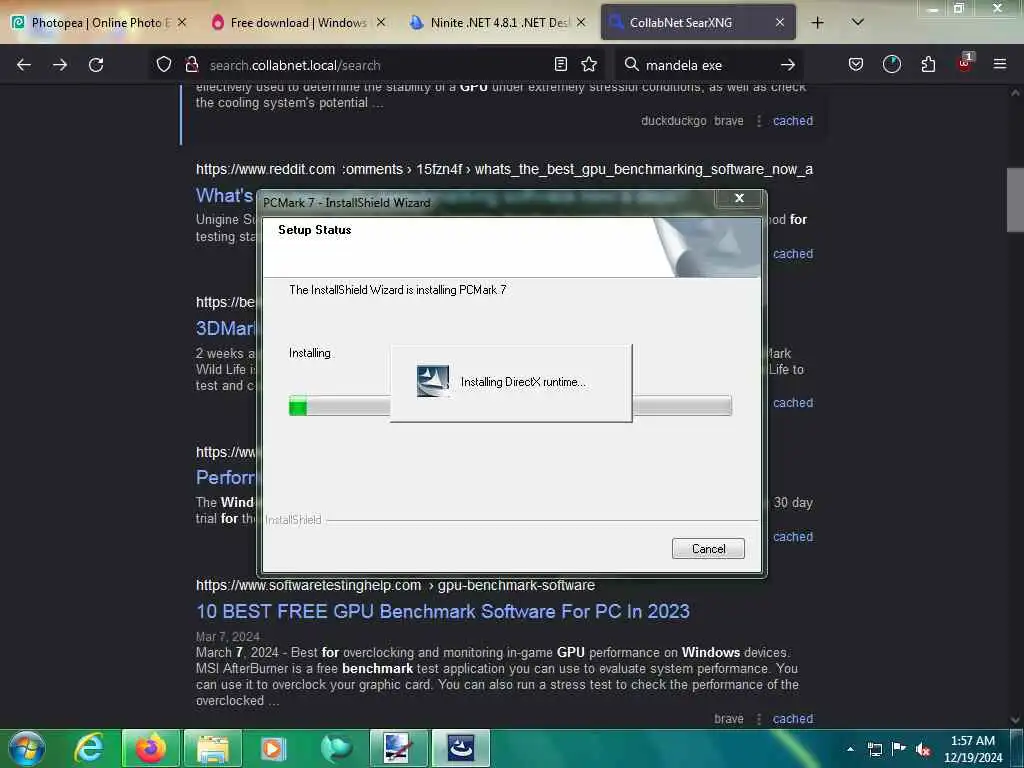
Task: Open the clock showing 1:57 AM
Action: pos(972,749)
